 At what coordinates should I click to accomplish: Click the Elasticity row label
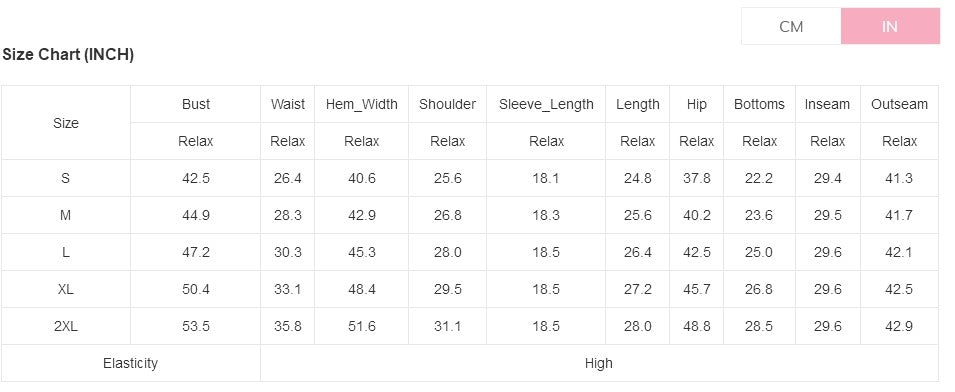tap(130, 363)
